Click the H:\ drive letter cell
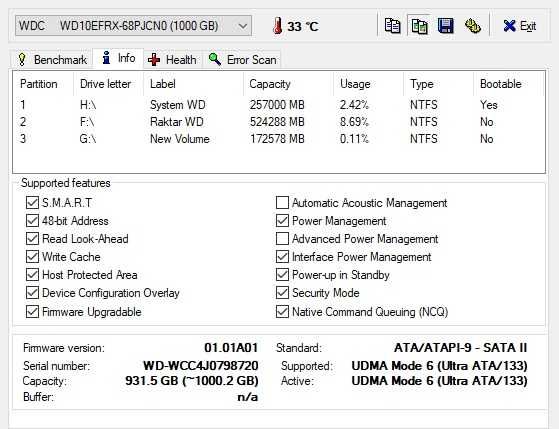Viewport: 559px width, 429px height. [x=88, y=105]
